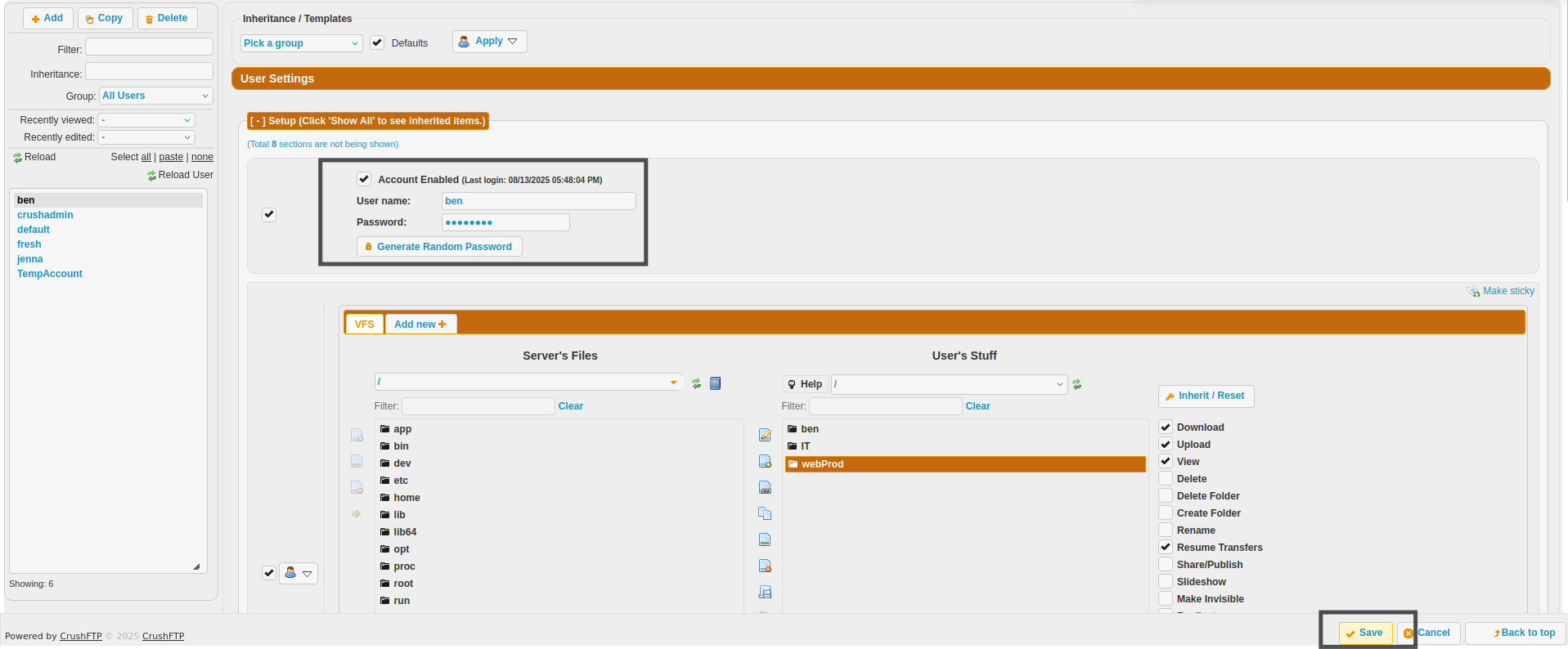Refresh the Server's Files listing
The height and width of the screenshot is (649, 1568).
click(x=696, y=383)
